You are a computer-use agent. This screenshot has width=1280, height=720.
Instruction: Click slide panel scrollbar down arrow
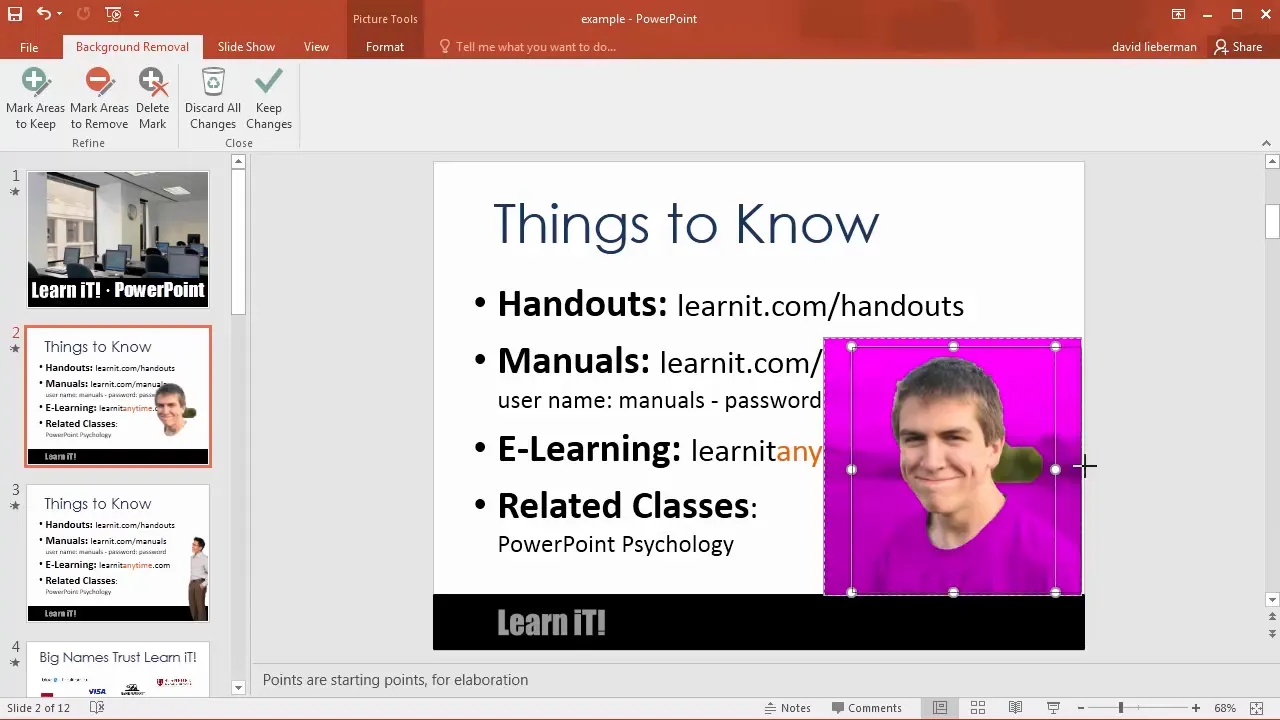(238, 688)
